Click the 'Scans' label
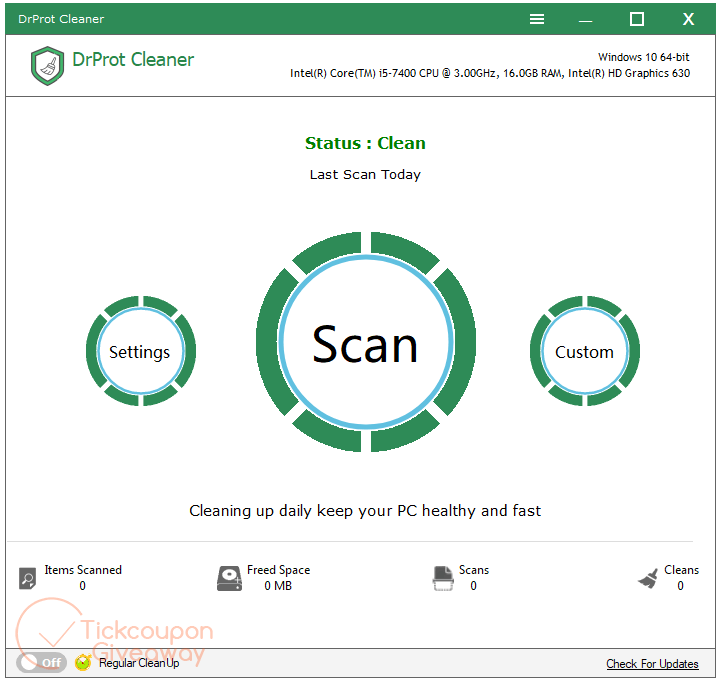 (474, 570)
